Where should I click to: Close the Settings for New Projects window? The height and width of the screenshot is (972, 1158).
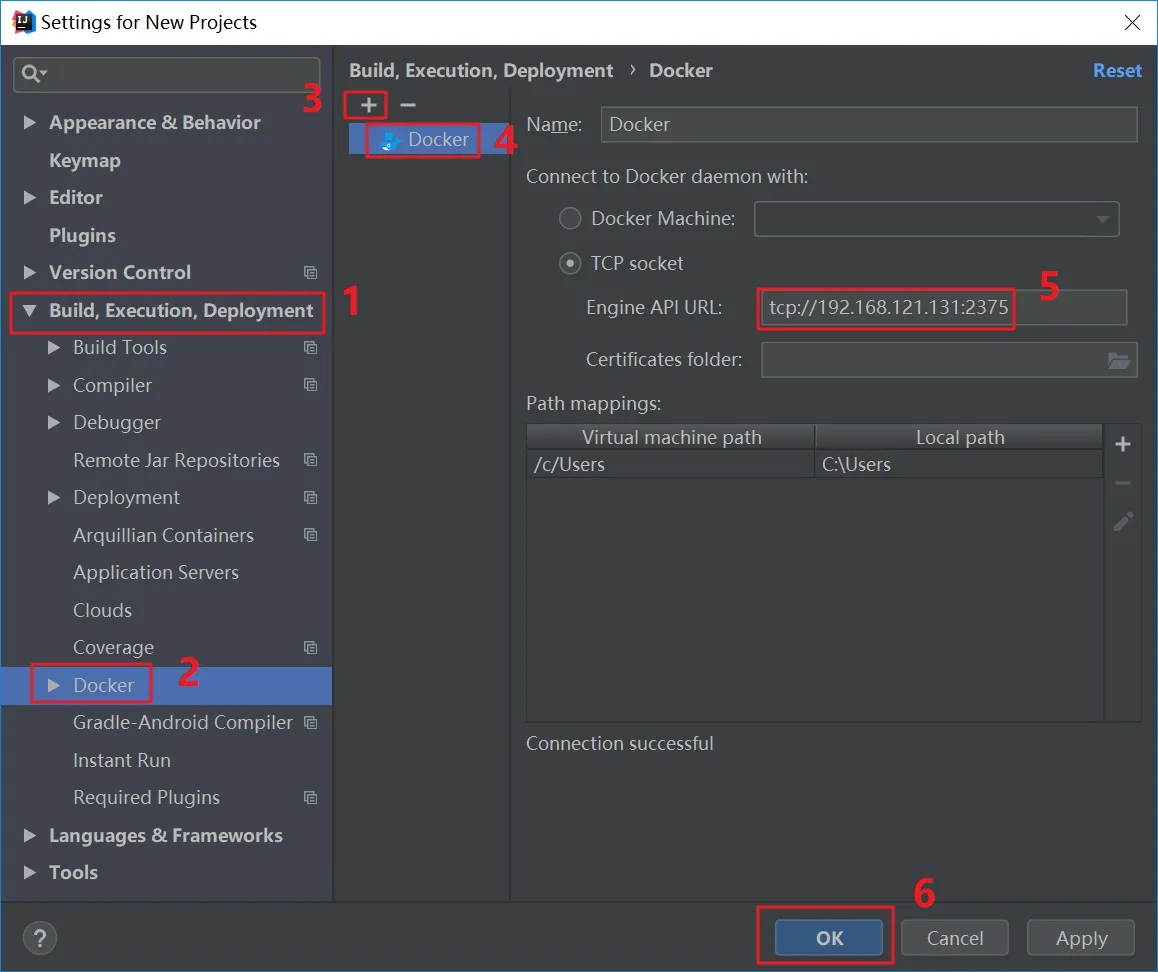1132,23
